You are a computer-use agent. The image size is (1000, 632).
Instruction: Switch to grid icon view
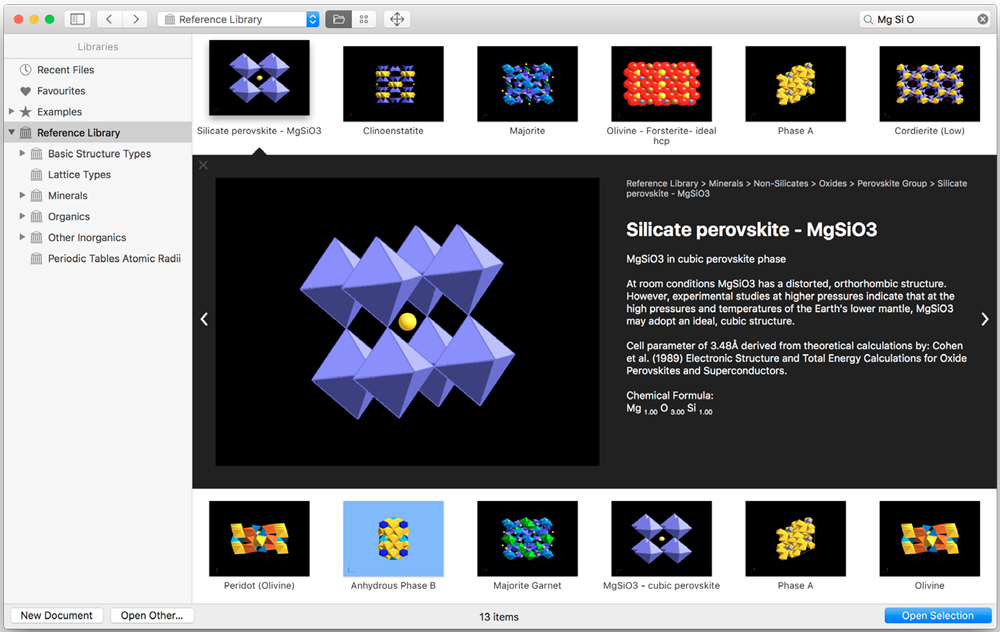pyautogui.click(x=364, y=19)
